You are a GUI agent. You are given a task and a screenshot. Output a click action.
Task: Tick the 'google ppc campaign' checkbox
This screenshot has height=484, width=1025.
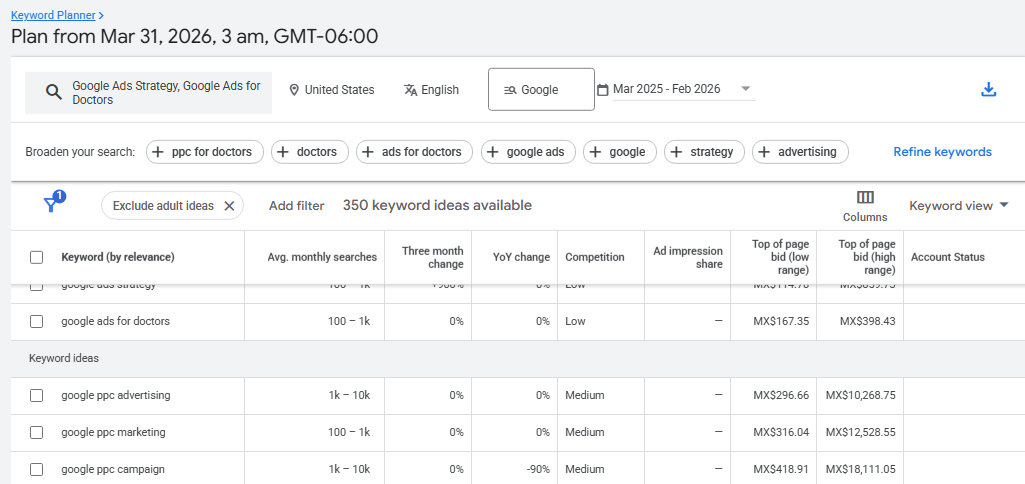click(x=37, y=469)
